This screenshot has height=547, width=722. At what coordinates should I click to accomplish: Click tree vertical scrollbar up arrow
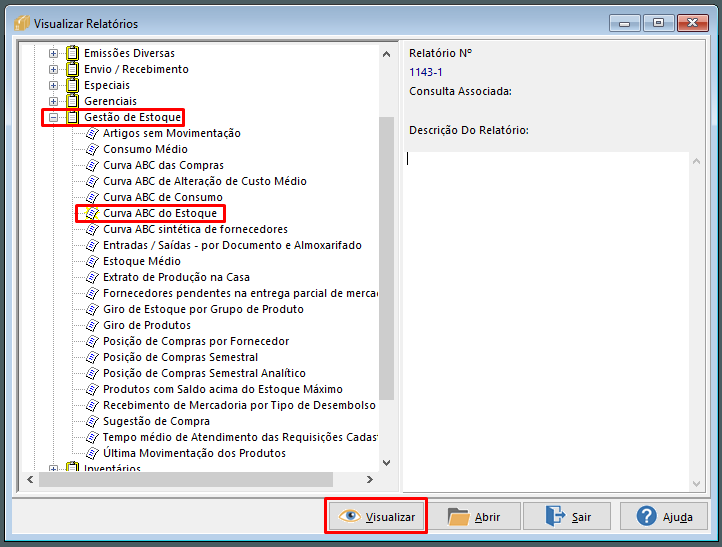(x=387, y=54)
